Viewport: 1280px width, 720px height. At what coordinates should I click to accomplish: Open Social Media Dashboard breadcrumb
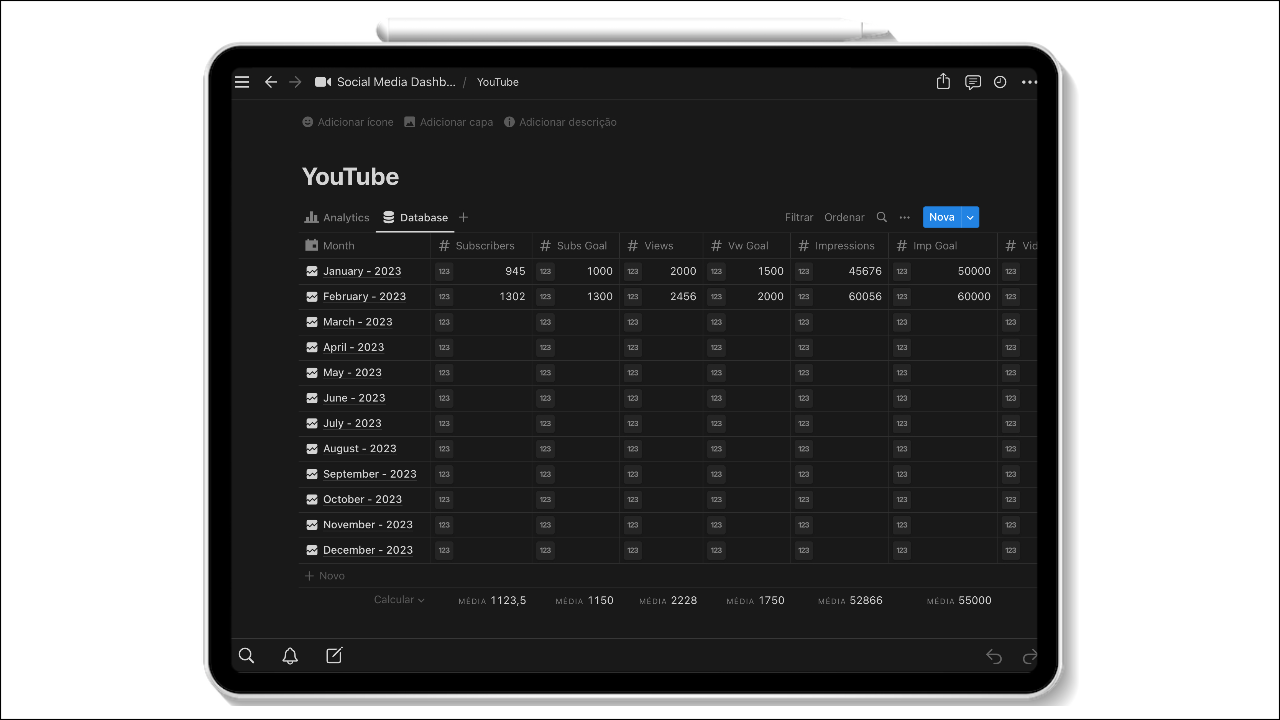point(396,82)
